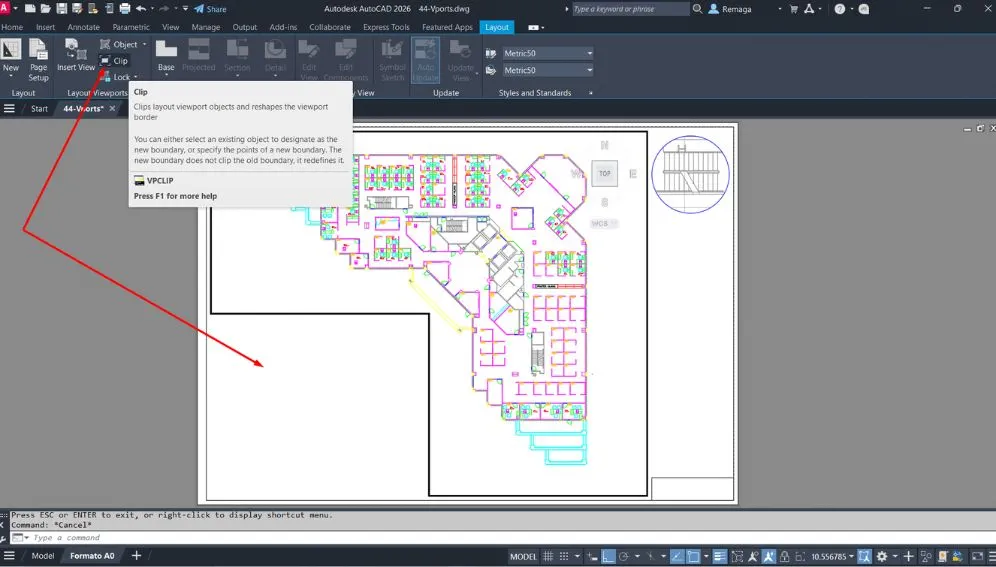
Task: Open the workspace settings gear icon
Action: [x=882, y=556]
